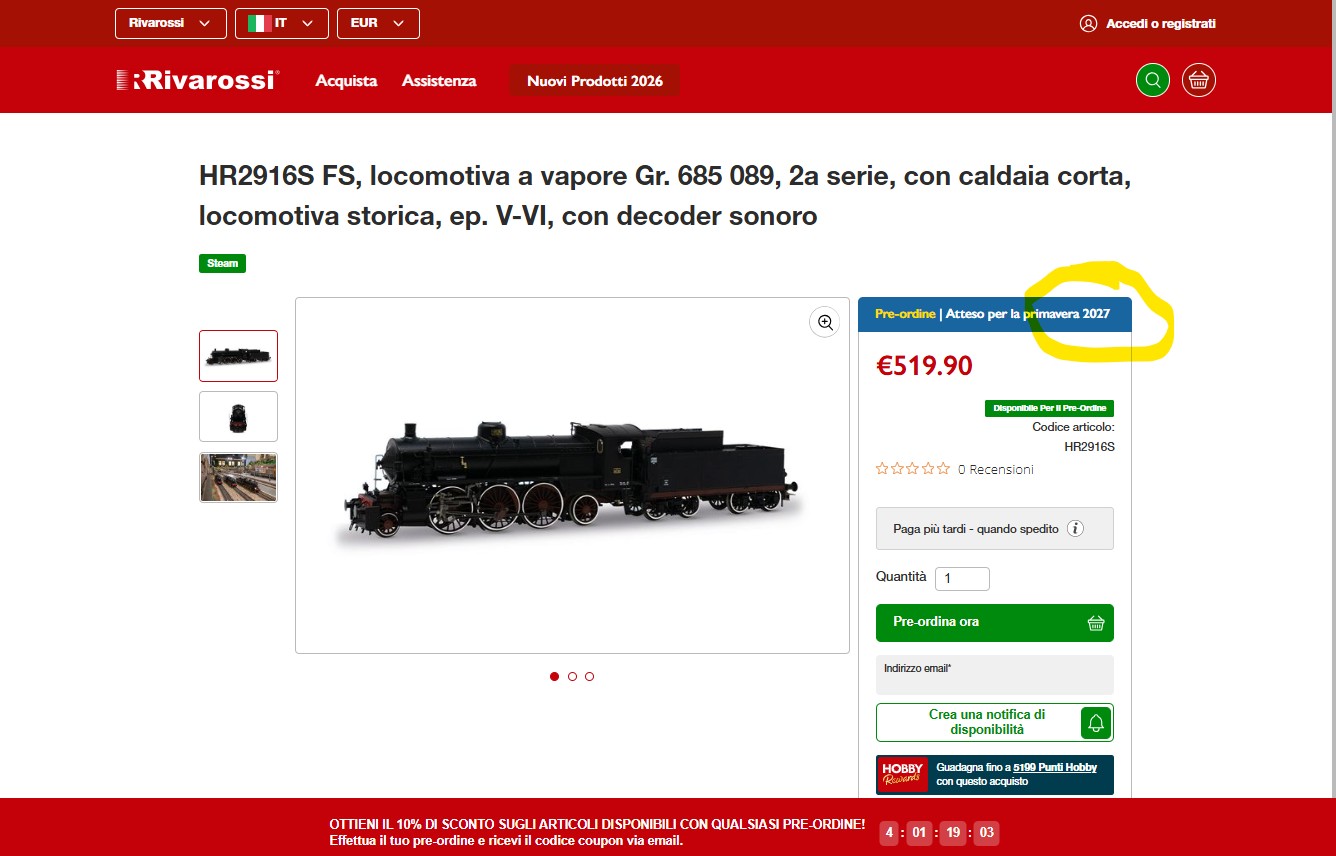The height and width of the screenshot is (856, 1336).
Task: Open the Assistenza menu
Action: pyautogui.click(x=439, y=80)
